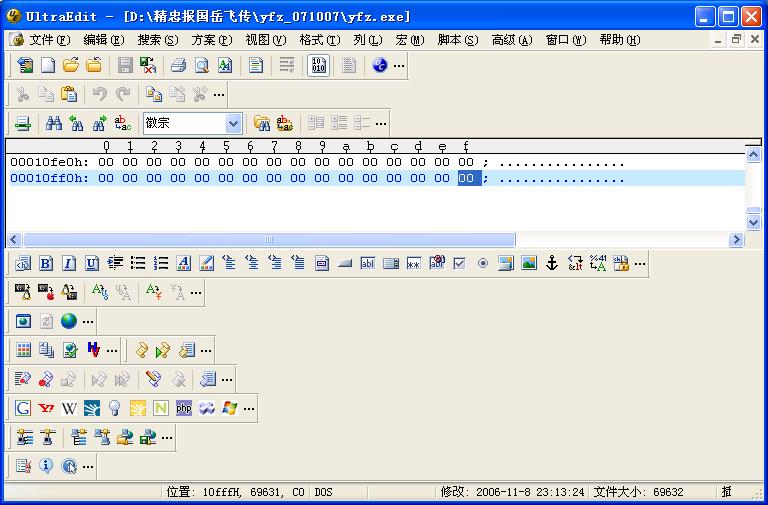
Task: Click the Find binoculars icon
Action: pos(54,123)
